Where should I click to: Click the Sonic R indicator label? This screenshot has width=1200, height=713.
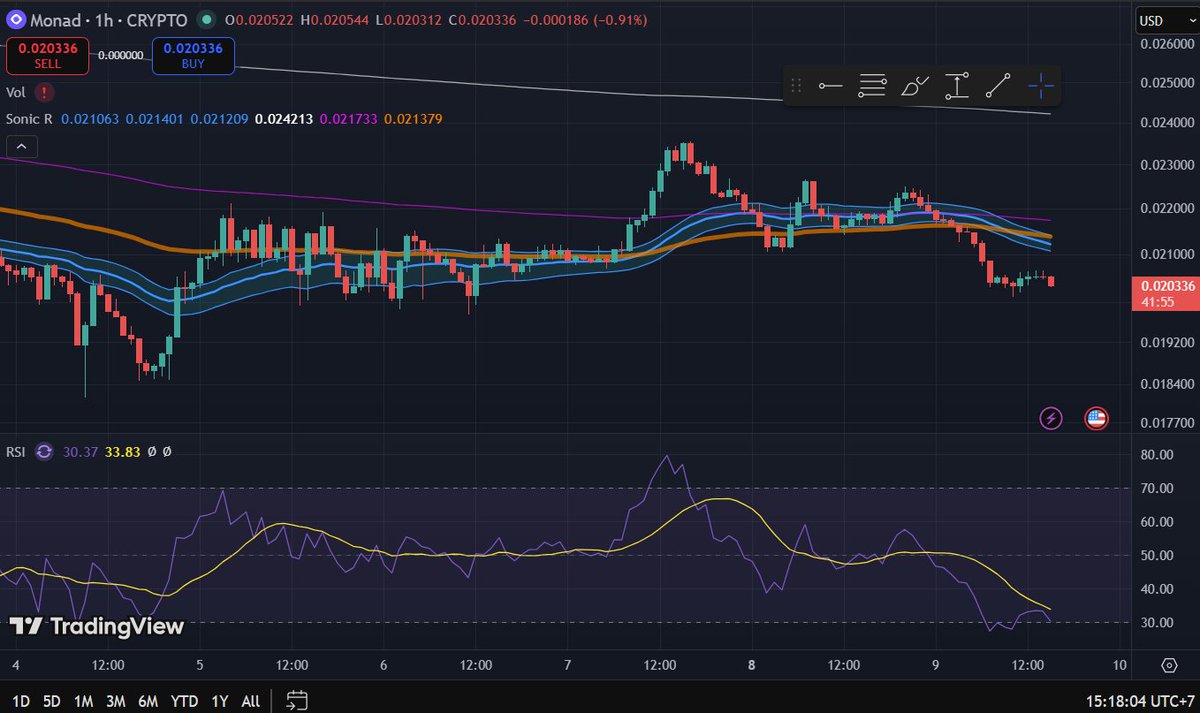[30, 119]
